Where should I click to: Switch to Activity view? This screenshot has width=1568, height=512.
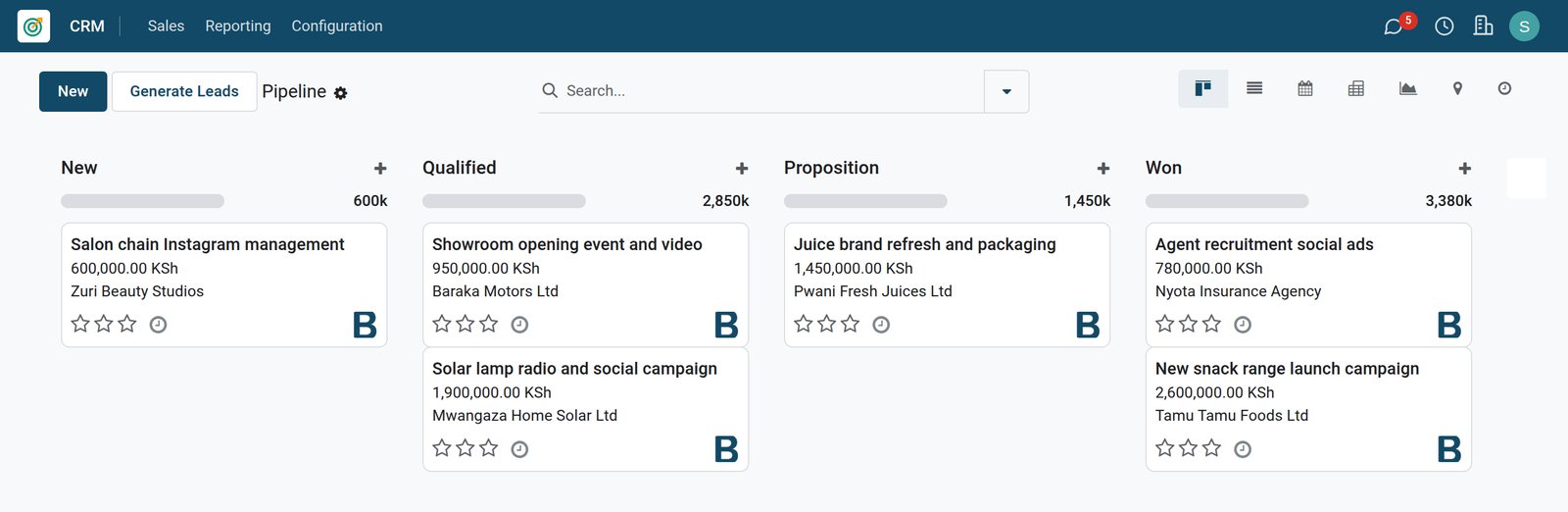(x=1504, y=89)
